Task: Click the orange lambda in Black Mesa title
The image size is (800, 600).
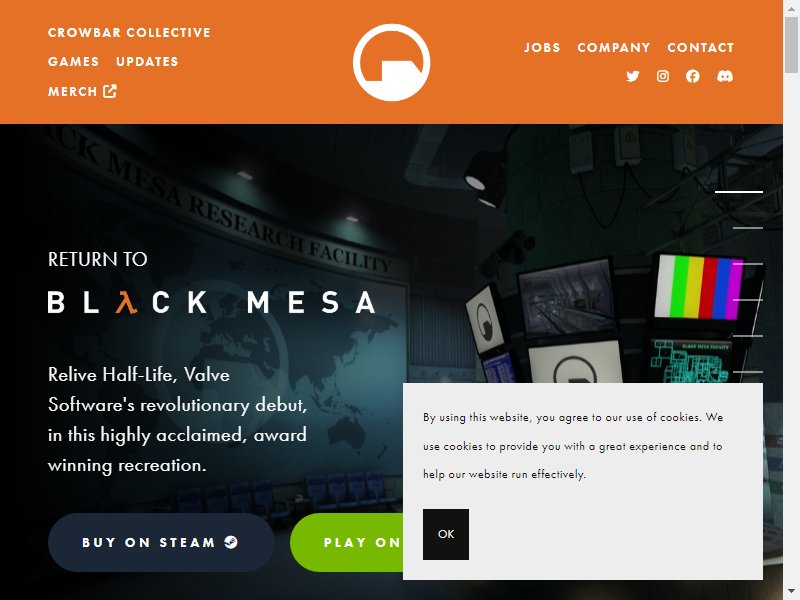Action: (127, 302)
